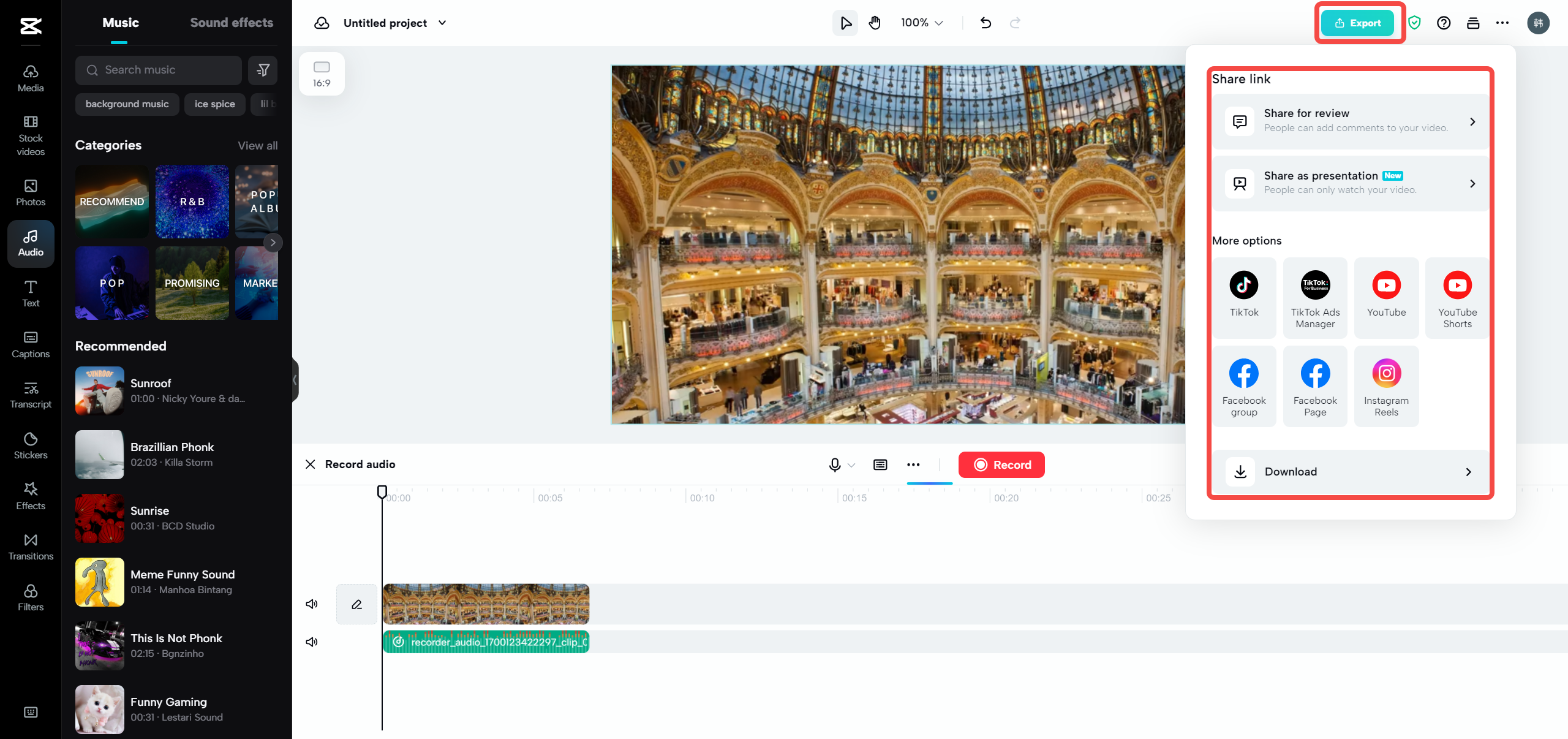The image size is (1568, 739).
Task: Open the Captions sidebar panel
Action: tap(31, 344)
